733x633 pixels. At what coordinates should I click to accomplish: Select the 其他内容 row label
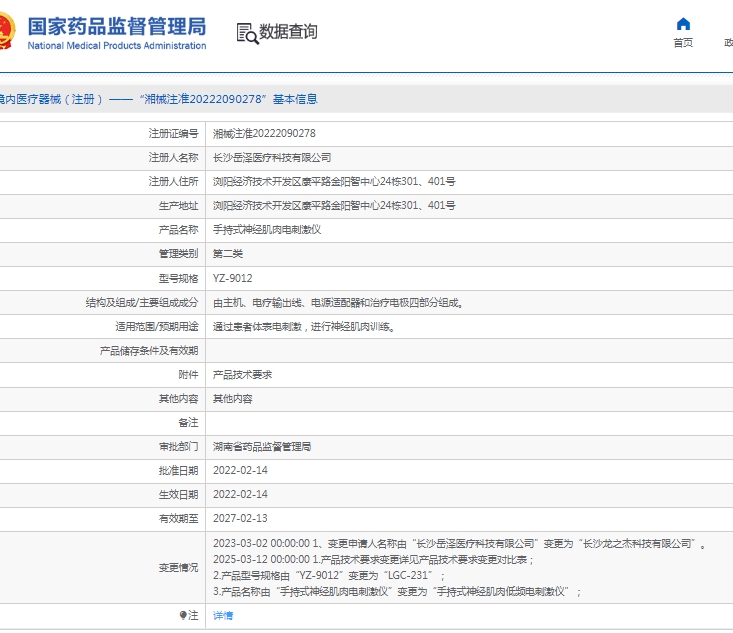point(179,399)
